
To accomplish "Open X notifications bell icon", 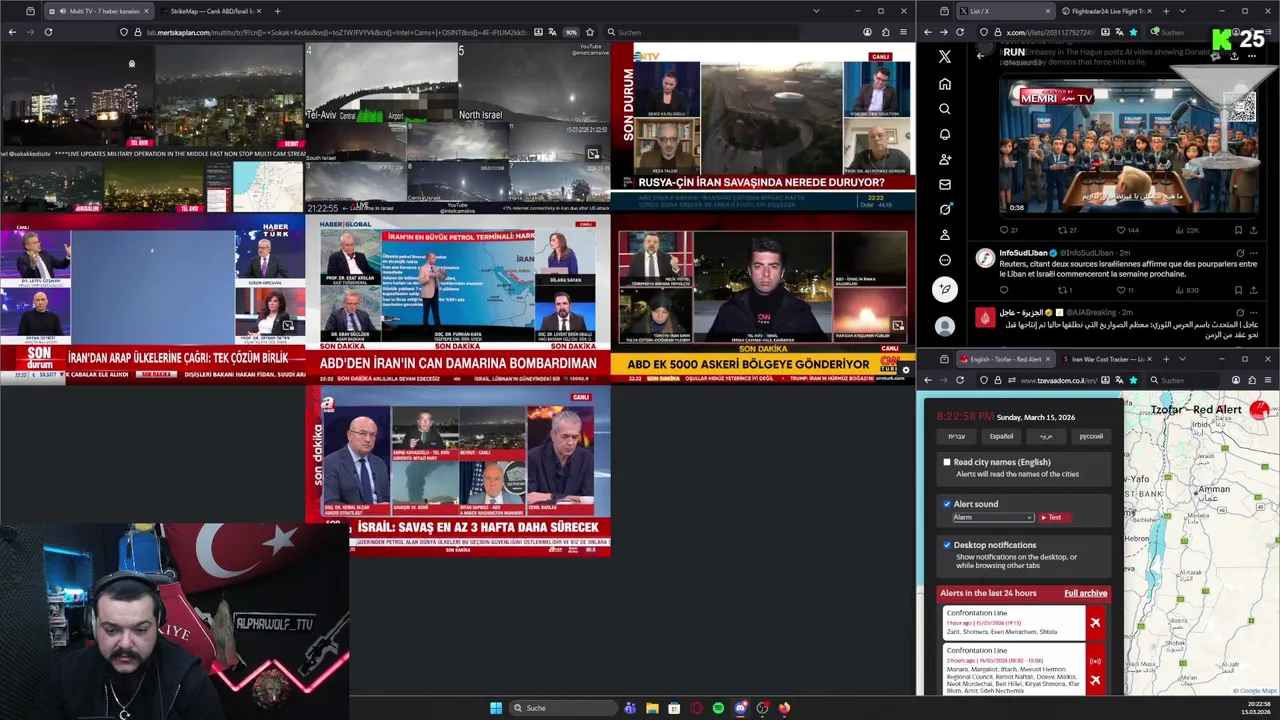I will (945, 134).
